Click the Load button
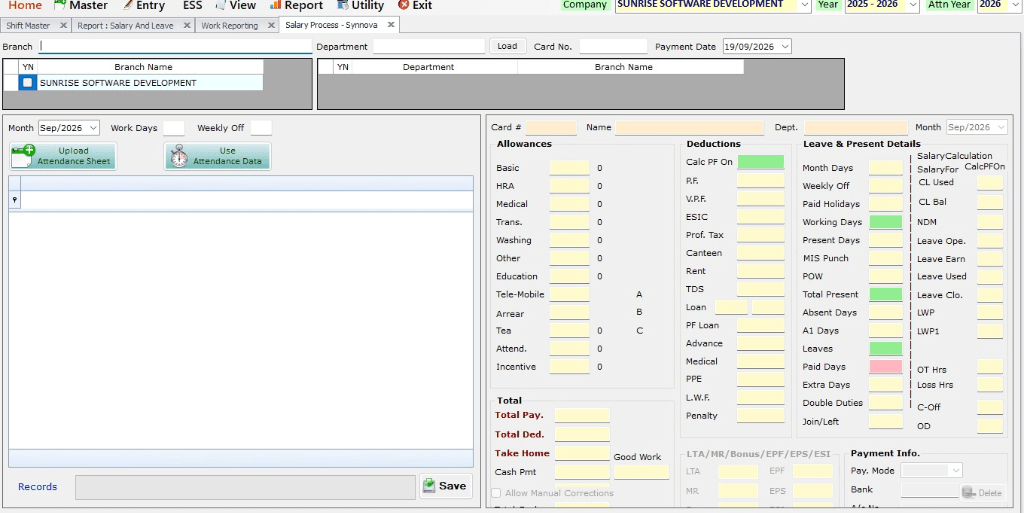 (507, 46)
